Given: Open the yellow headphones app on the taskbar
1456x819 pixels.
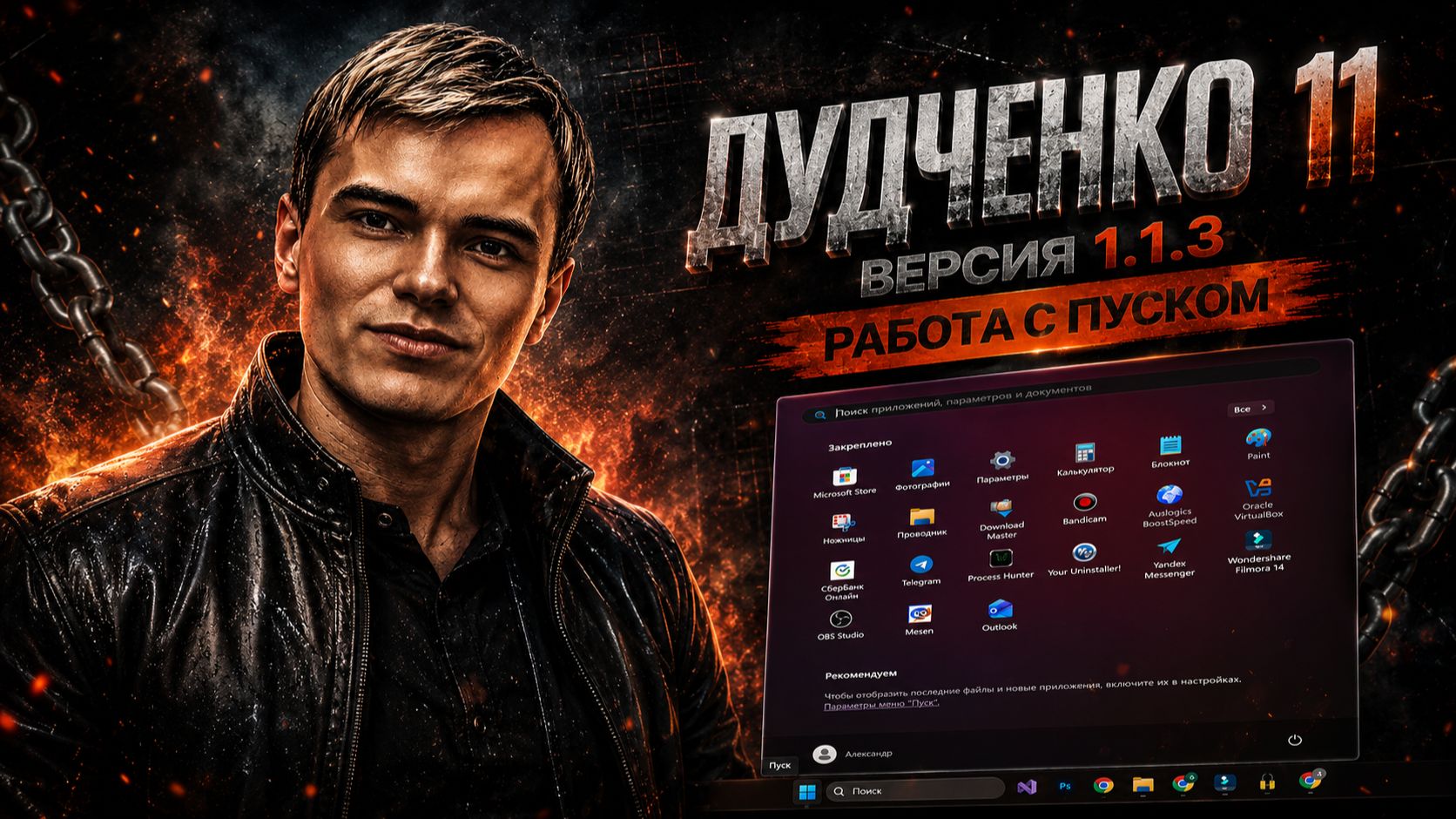Looking at the screenshot, I should click(1267, 782).
